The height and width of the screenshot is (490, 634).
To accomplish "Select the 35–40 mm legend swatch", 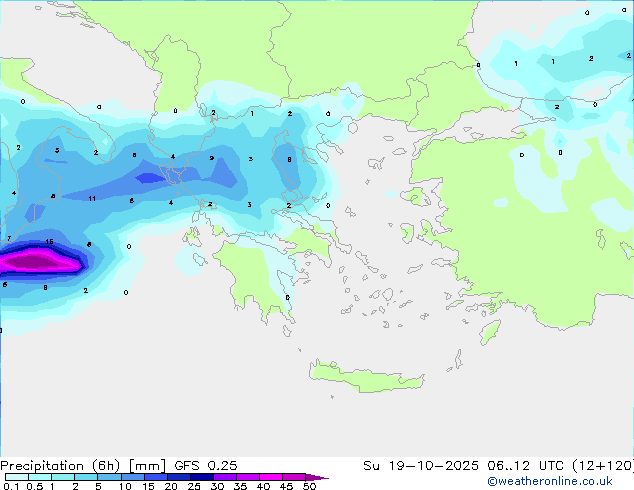I will pyautogui.click(x=248, y=477).
